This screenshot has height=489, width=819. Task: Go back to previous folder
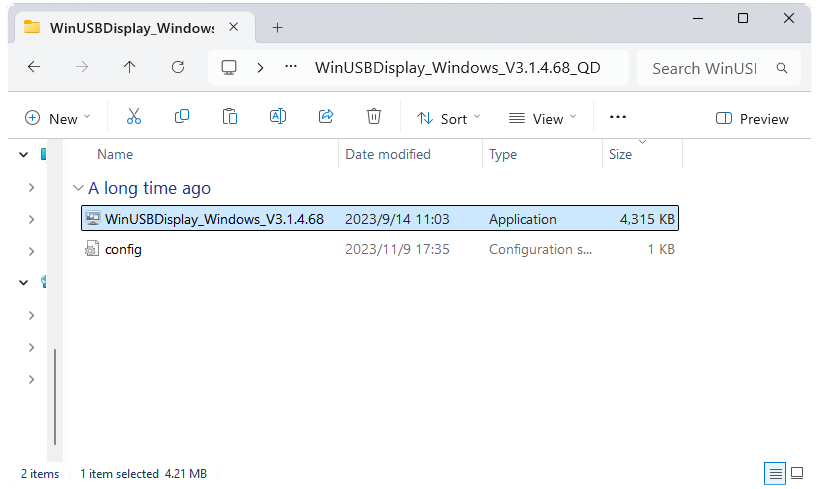click(x=34, y=68)
